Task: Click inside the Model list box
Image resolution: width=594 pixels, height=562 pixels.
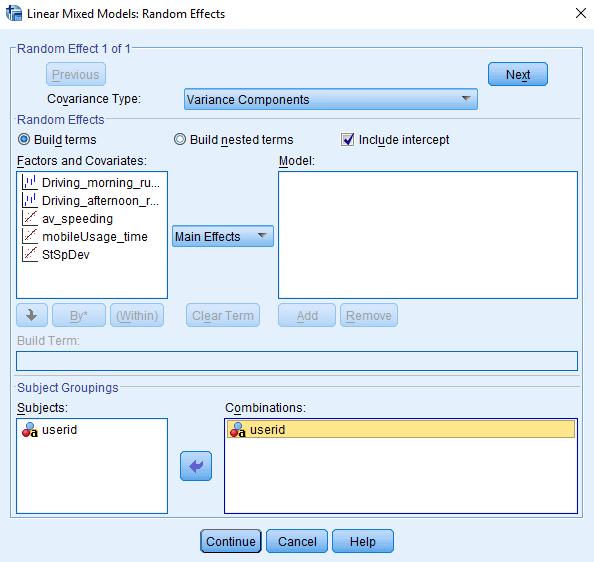Action: coord(428,235)
